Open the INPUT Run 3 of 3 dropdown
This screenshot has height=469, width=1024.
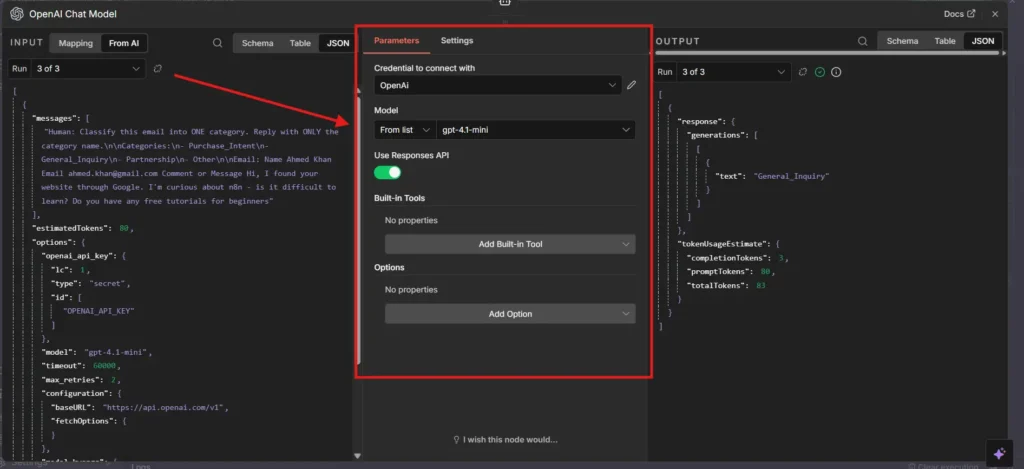click(x=88, y=69)
